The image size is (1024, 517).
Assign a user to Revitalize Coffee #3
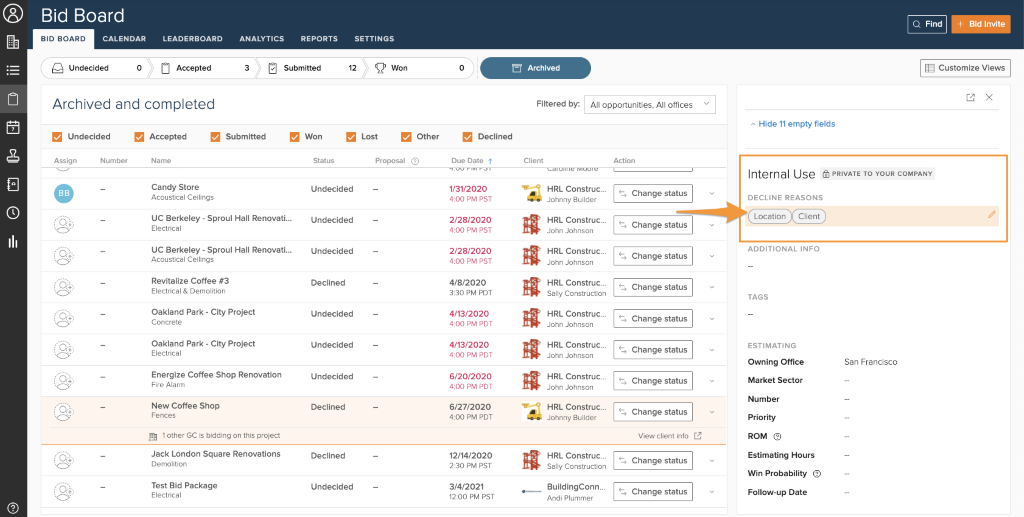coord(65,287)
